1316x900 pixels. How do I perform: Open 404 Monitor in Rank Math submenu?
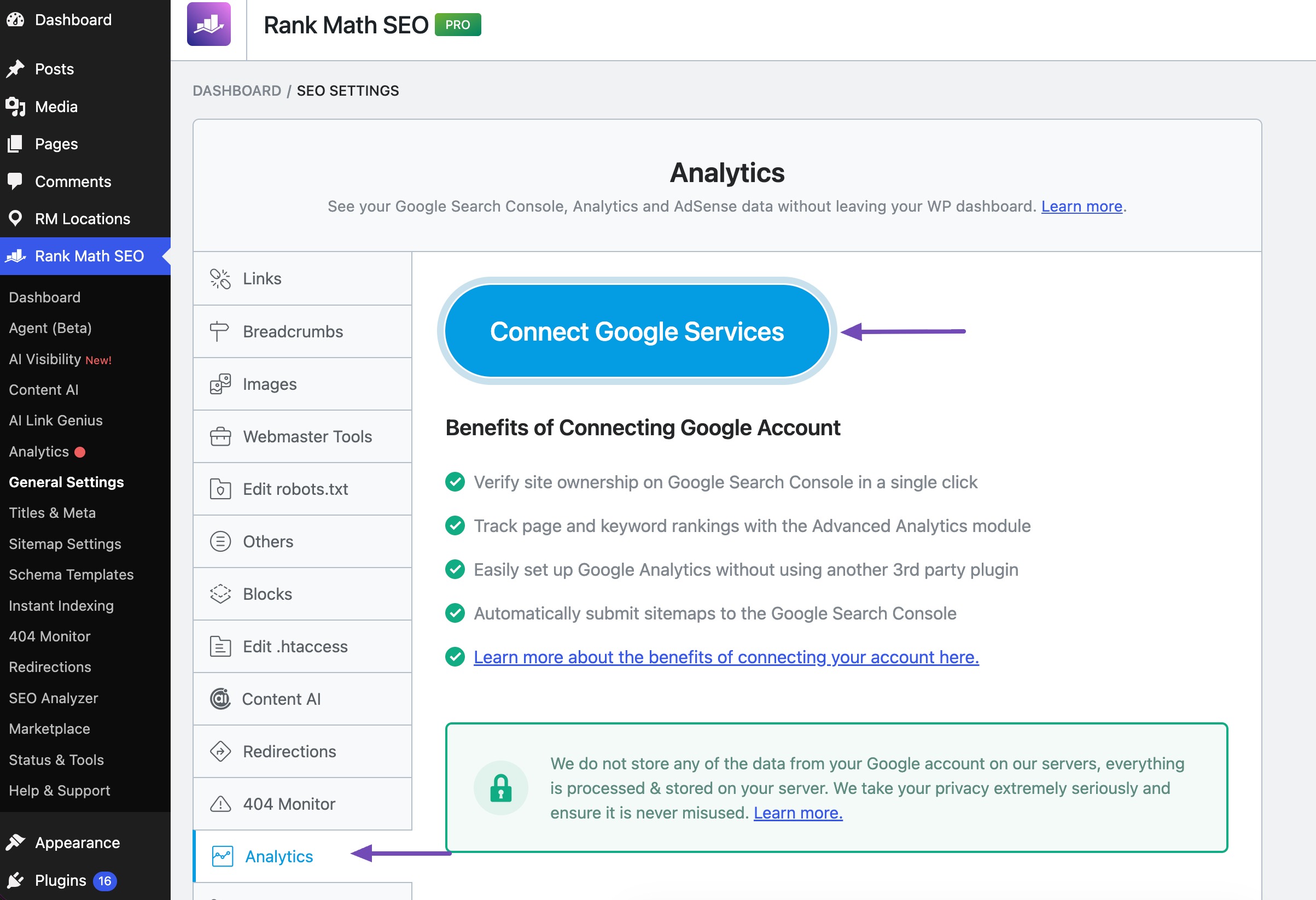click(x=50, y=636)
